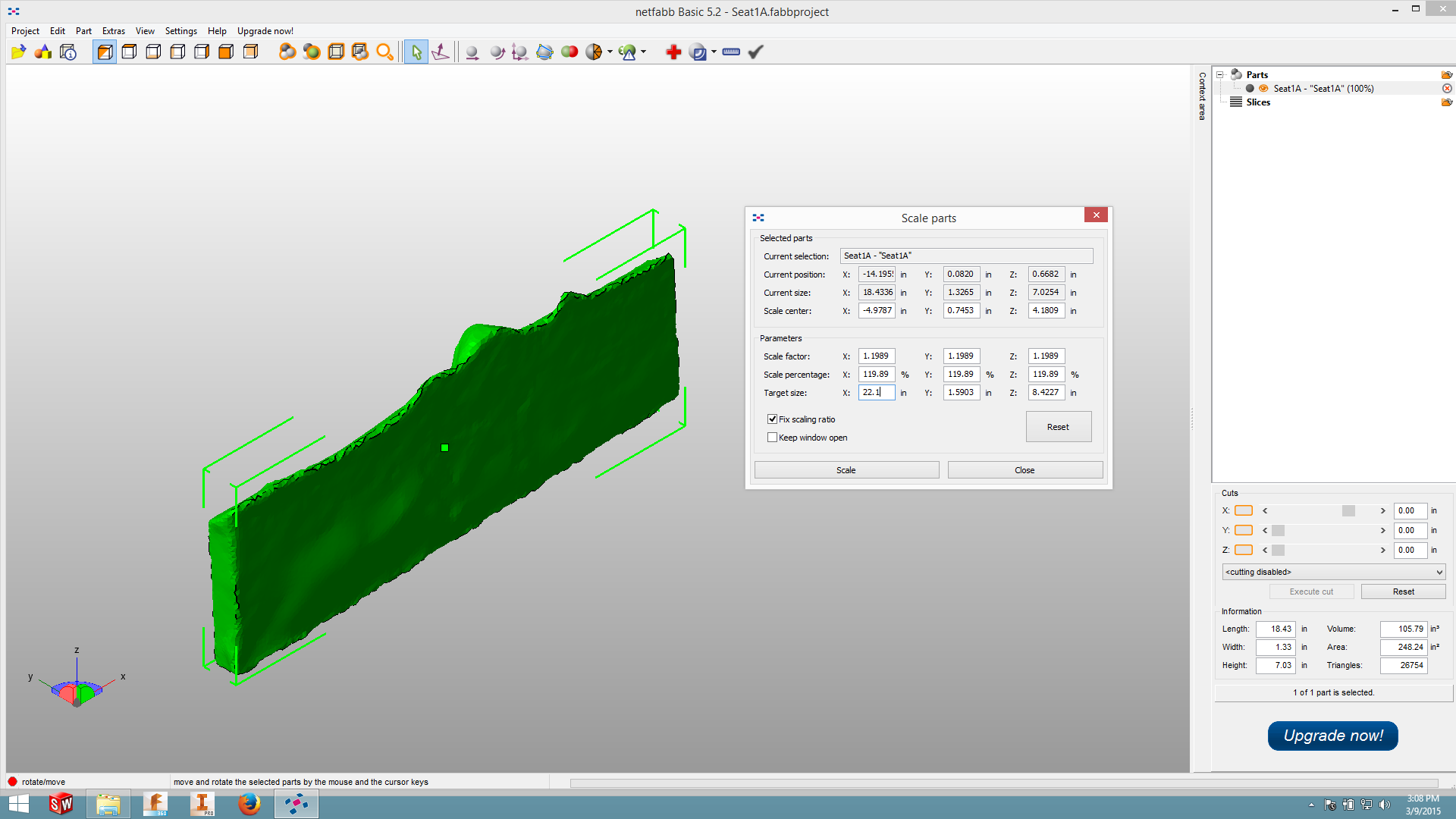The image size is (1456, 819).
Task: Click the black checkmark toolbar icon
Action: [x=755, y=52]
